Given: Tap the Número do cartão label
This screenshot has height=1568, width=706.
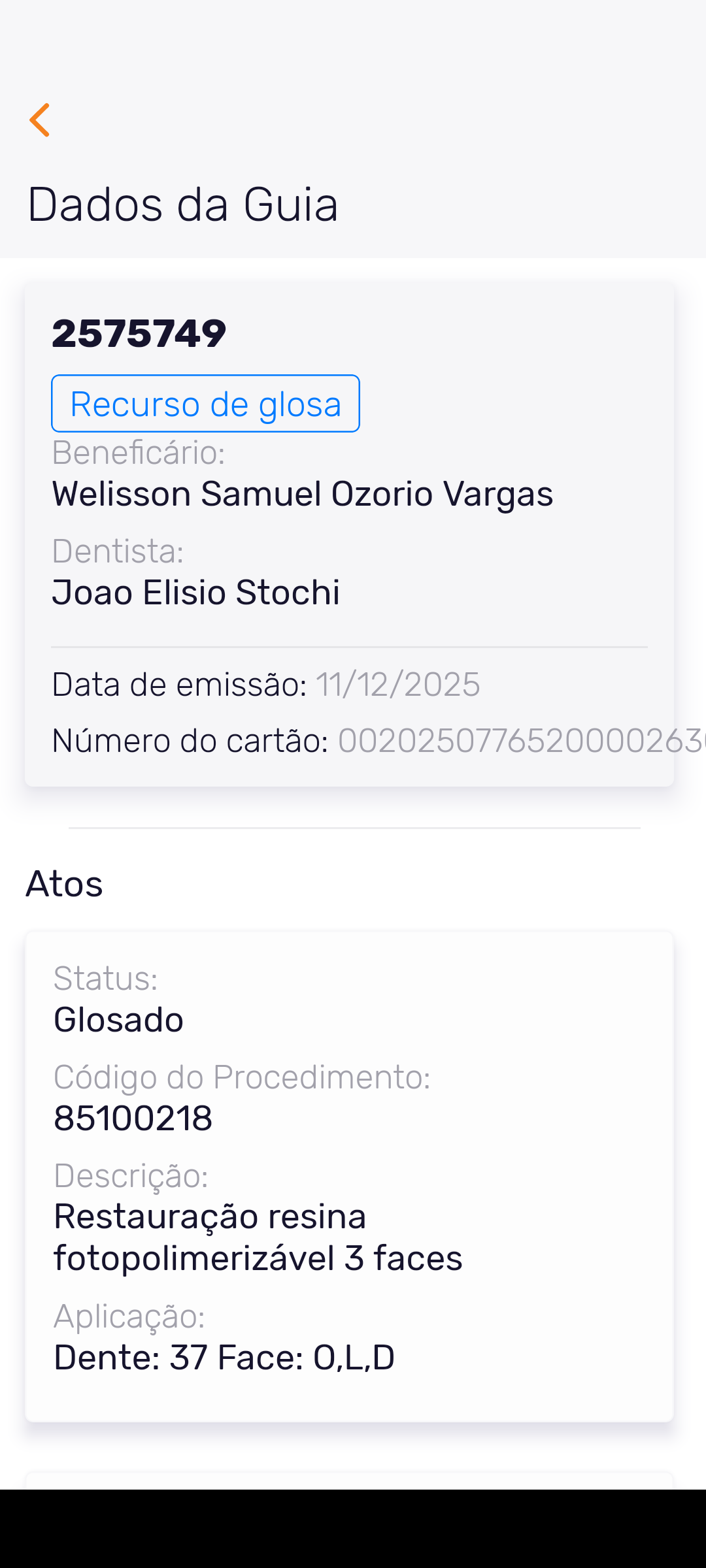Looking at the screenshot, I should coord(190,741).
